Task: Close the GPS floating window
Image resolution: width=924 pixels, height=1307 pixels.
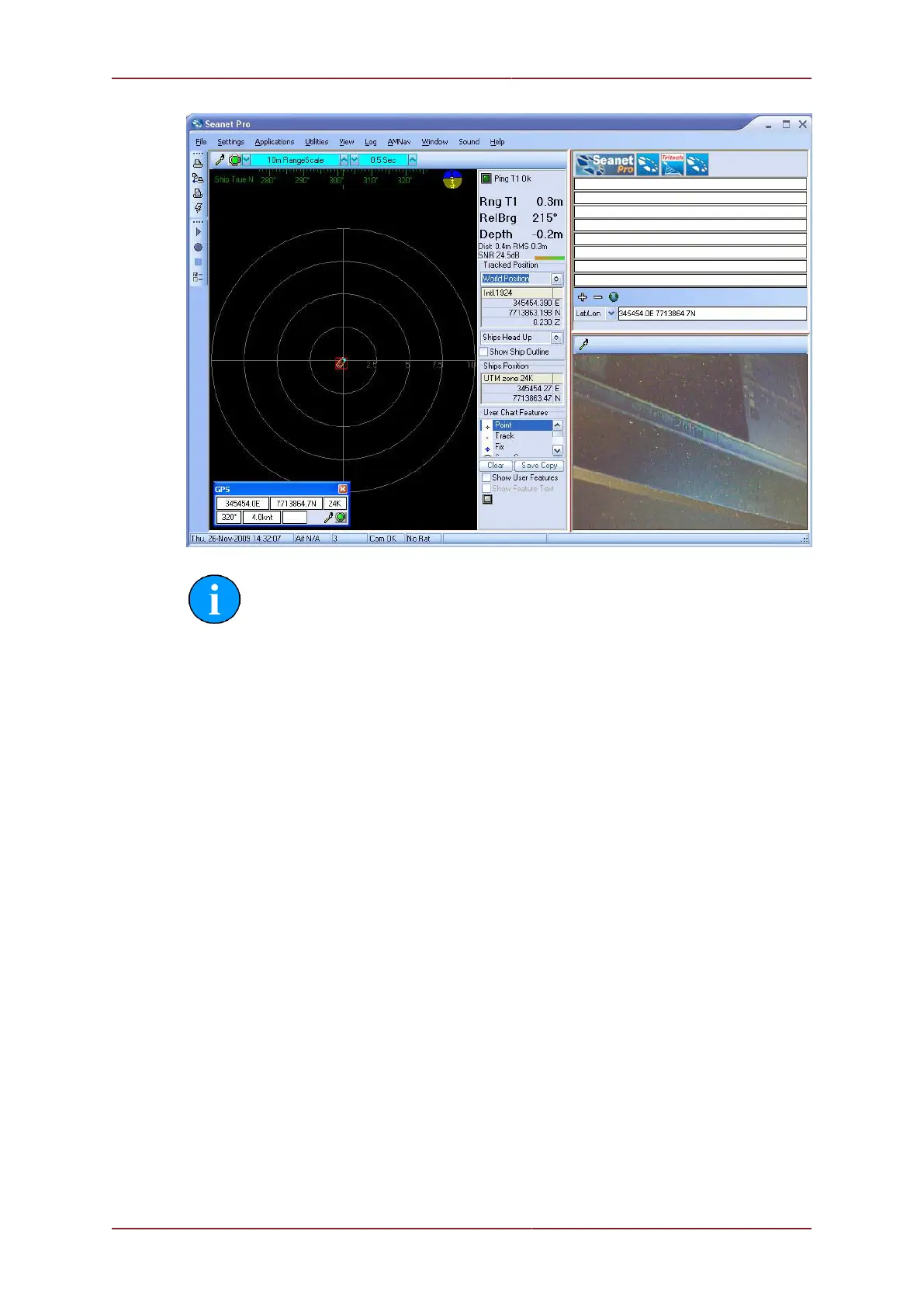Action: (343, 489)
